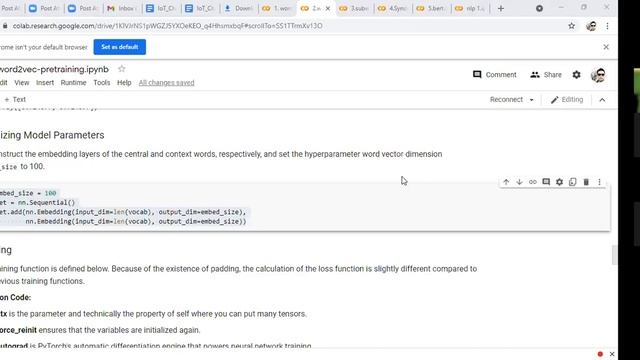This screenshot has width=640, height=360.
Task: Copy link to cell icon
Action: (x=533, y=182)
